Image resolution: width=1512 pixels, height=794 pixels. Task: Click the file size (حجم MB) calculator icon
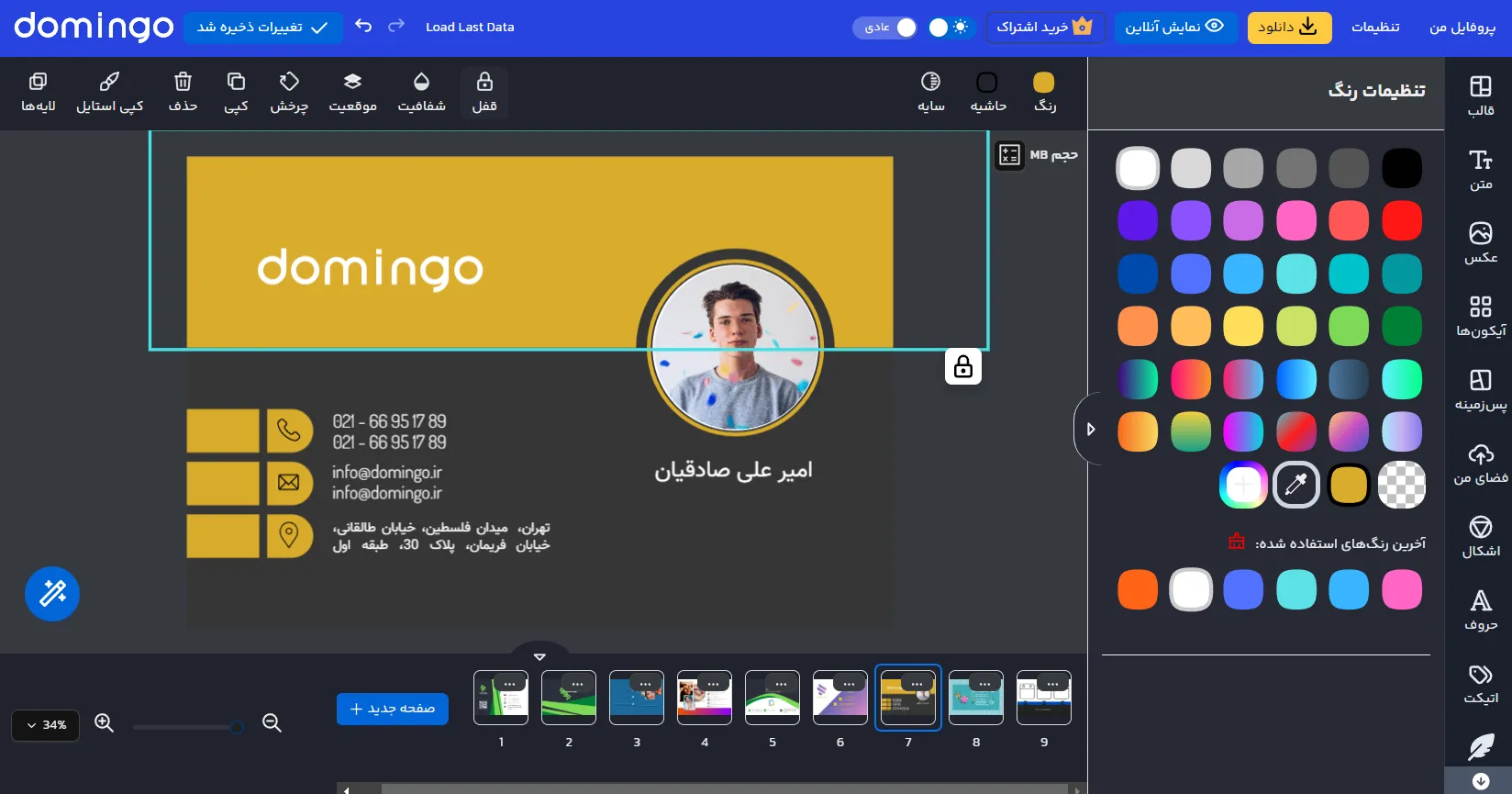pyautogui.click(x=1009, y=155)
